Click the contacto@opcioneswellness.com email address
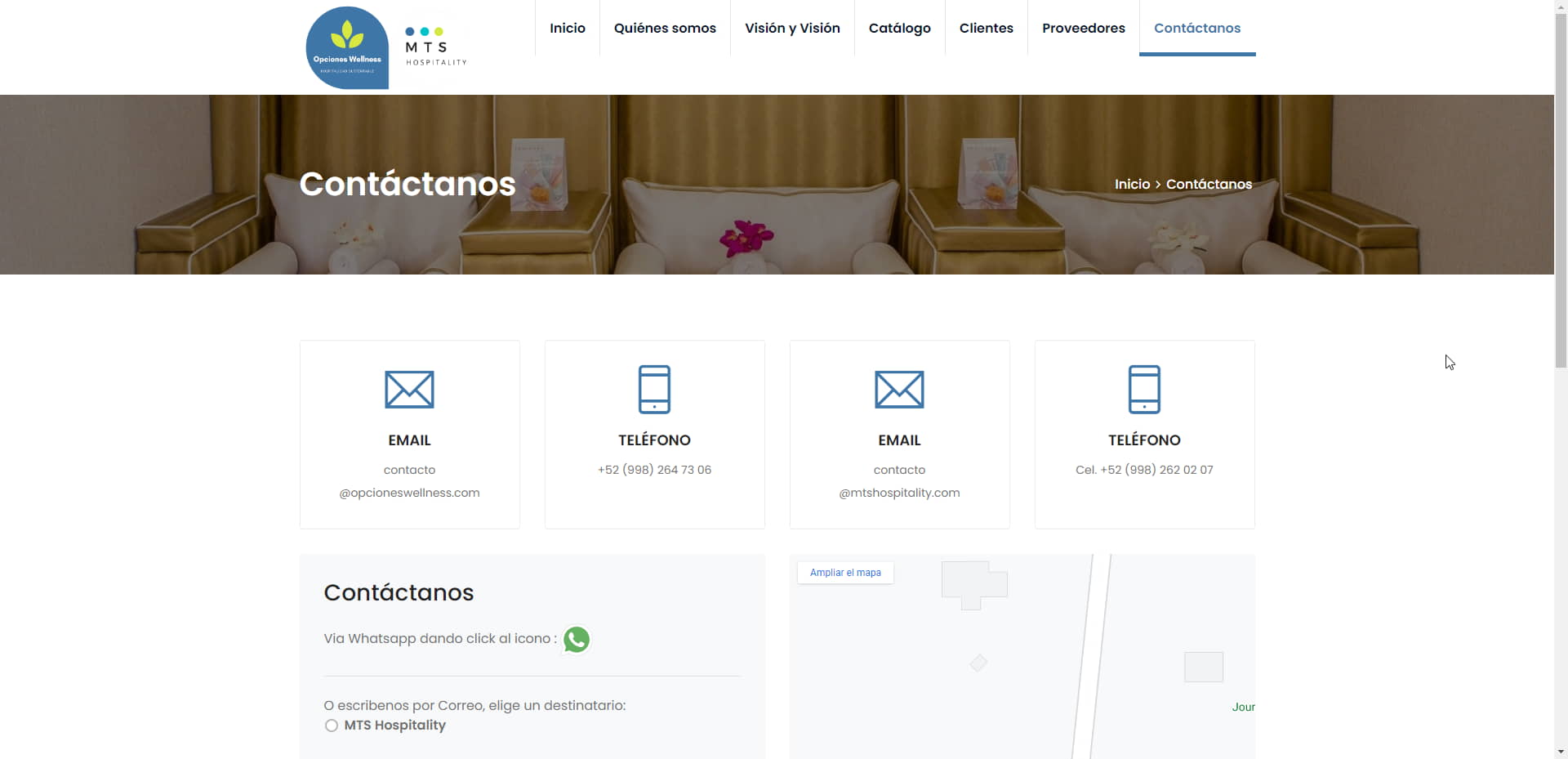1568x759 pixels. click(x=409, y=481)
